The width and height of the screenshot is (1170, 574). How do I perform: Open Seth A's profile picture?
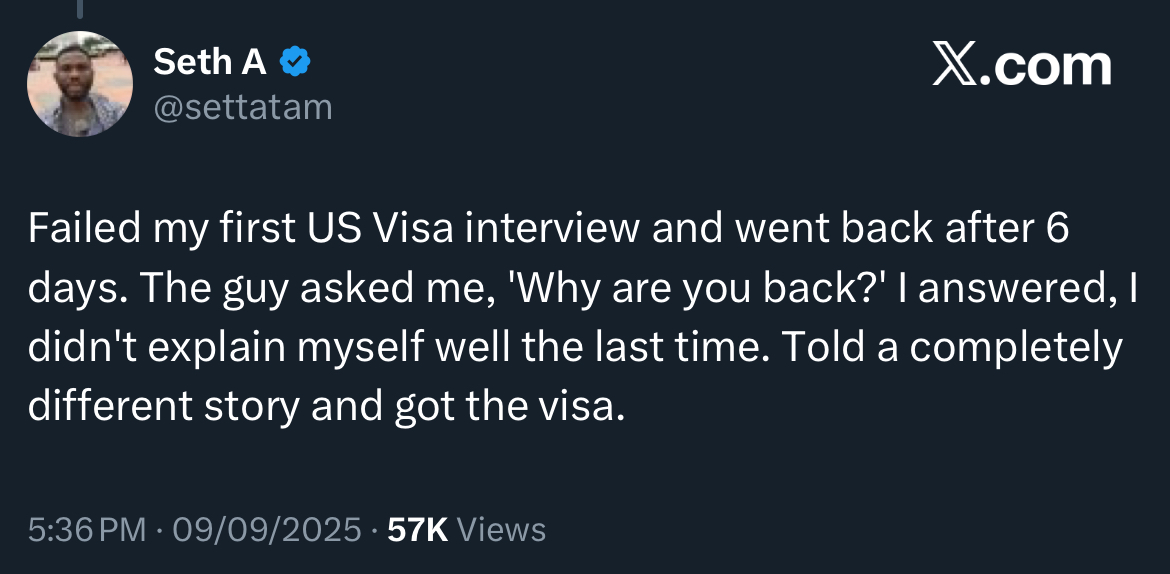click(80, 84)
